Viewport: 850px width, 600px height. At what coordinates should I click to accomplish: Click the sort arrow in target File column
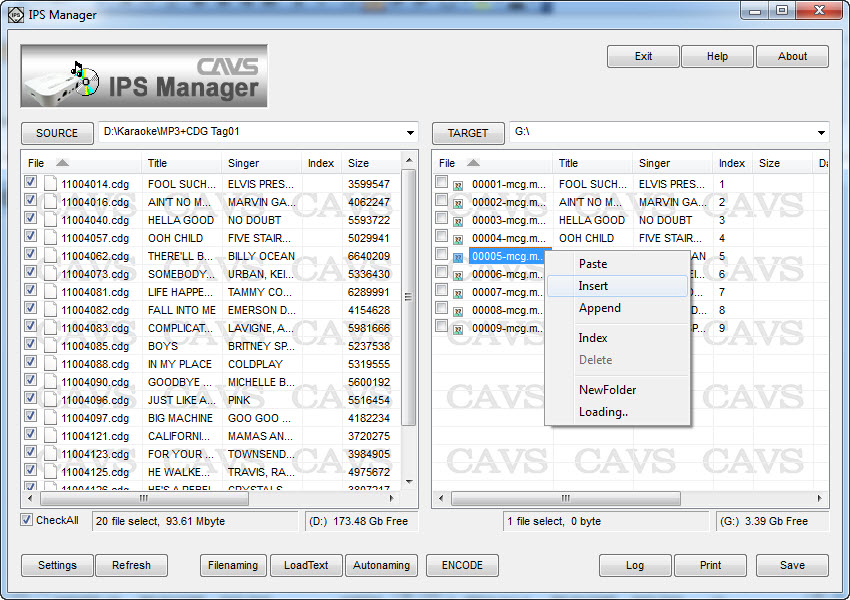(473, 163)
